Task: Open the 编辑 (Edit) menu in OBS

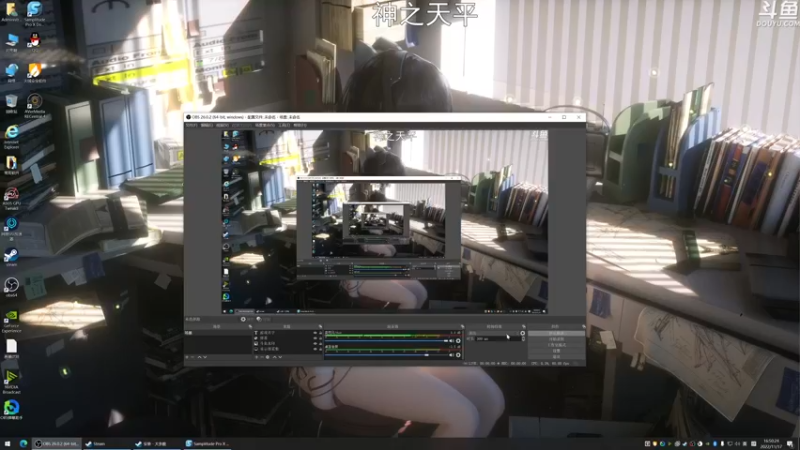Action: (207, 125)
